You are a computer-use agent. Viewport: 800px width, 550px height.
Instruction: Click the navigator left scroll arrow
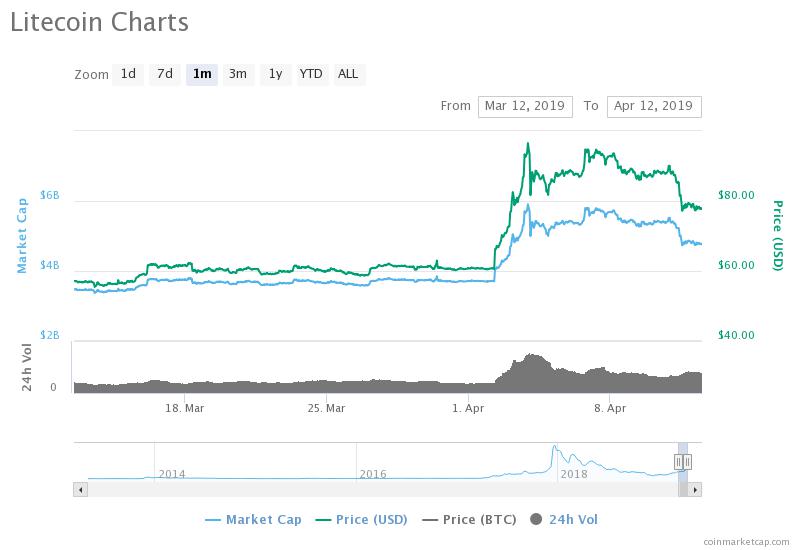(79, 489)
